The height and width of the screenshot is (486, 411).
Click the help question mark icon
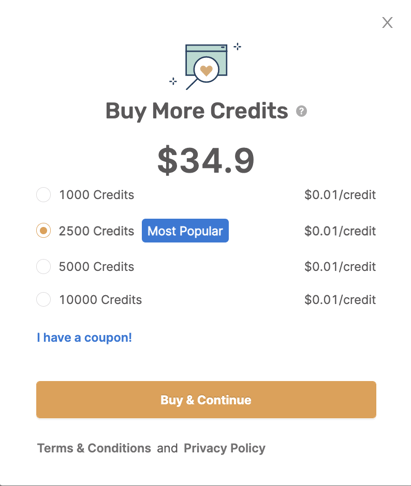point(301,111)
